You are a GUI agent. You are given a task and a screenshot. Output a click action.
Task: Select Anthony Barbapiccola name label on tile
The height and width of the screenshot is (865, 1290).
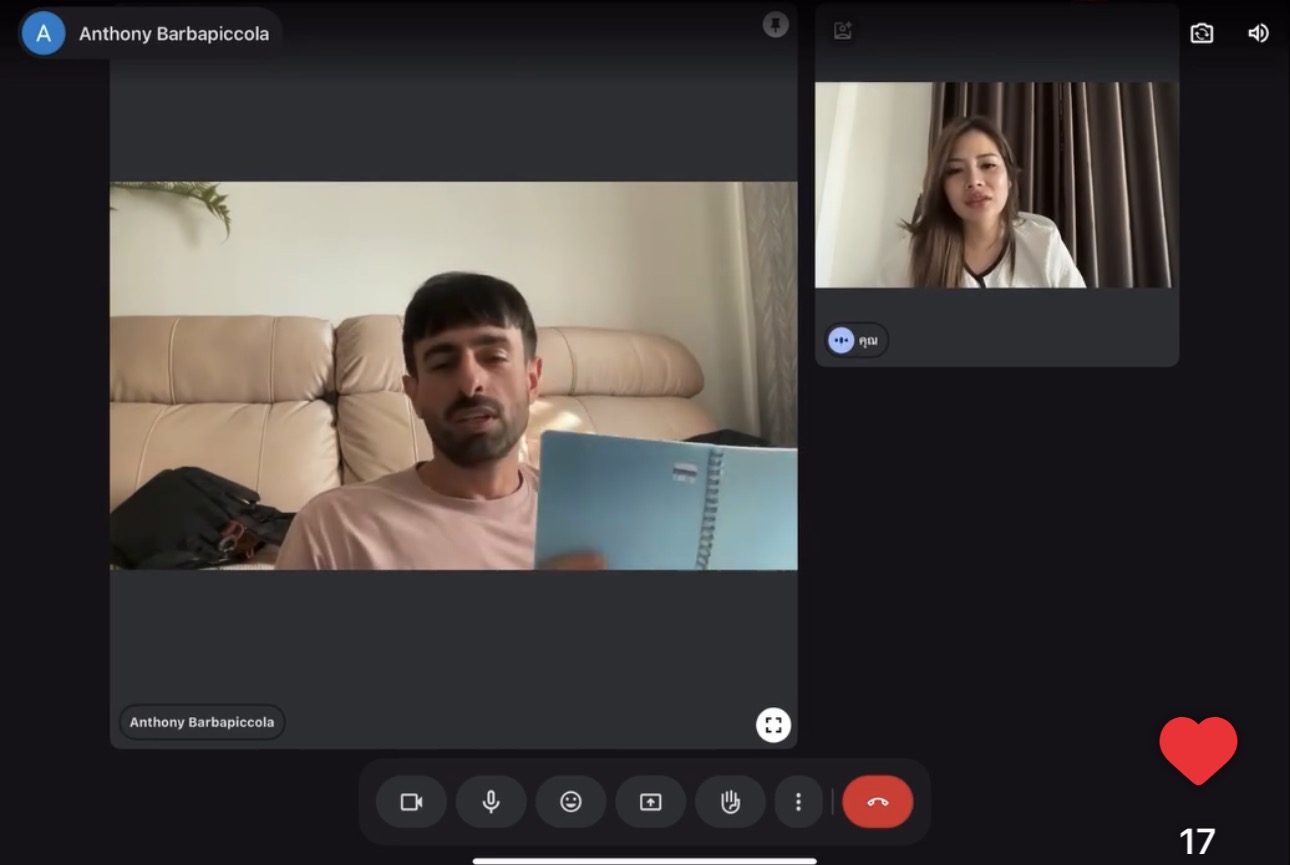pyautogui.click(x=201, y=722)
